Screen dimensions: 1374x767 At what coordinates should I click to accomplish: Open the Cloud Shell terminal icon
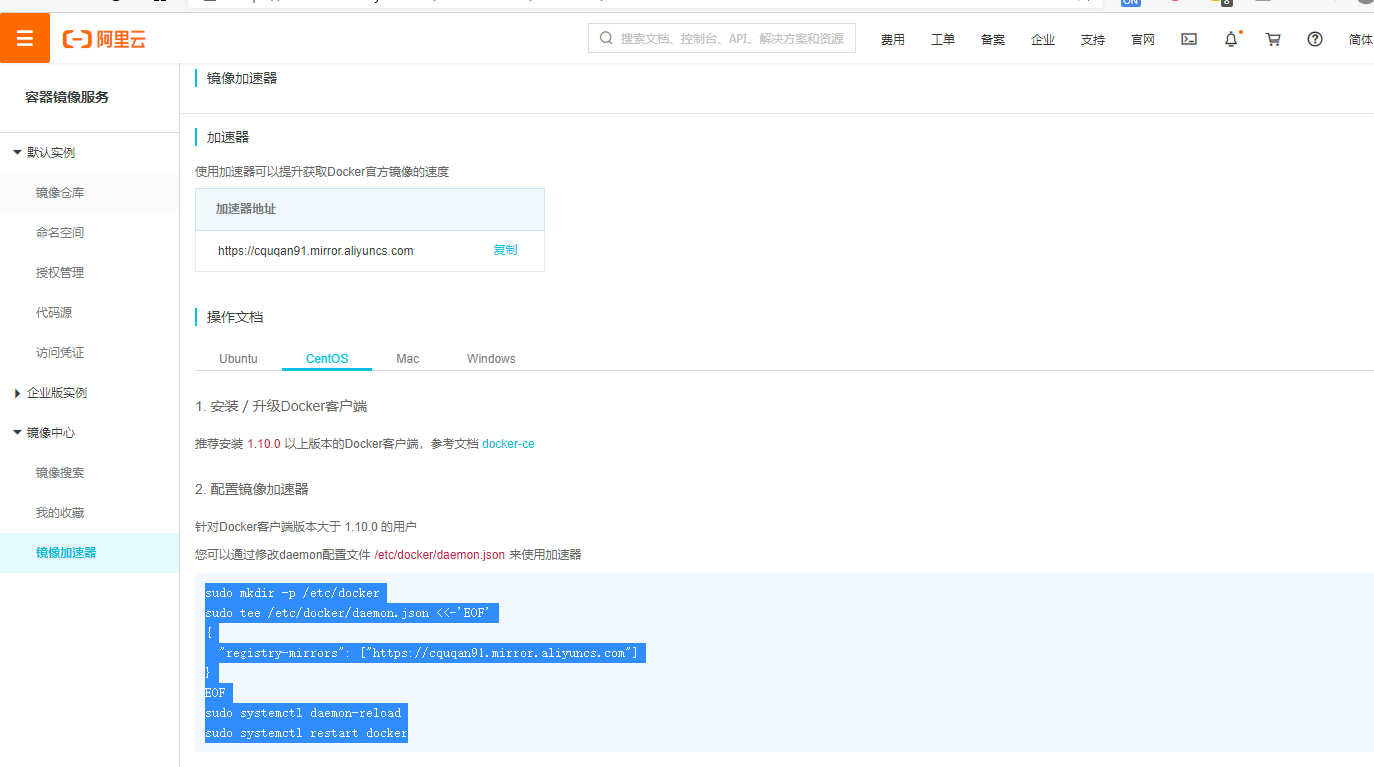1189,39
